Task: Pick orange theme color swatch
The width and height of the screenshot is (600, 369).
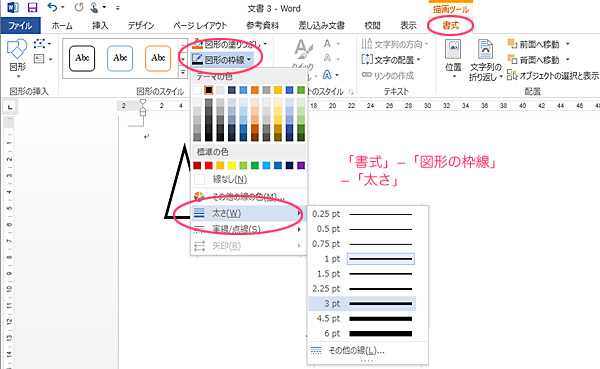Action: tap(255, 90)
